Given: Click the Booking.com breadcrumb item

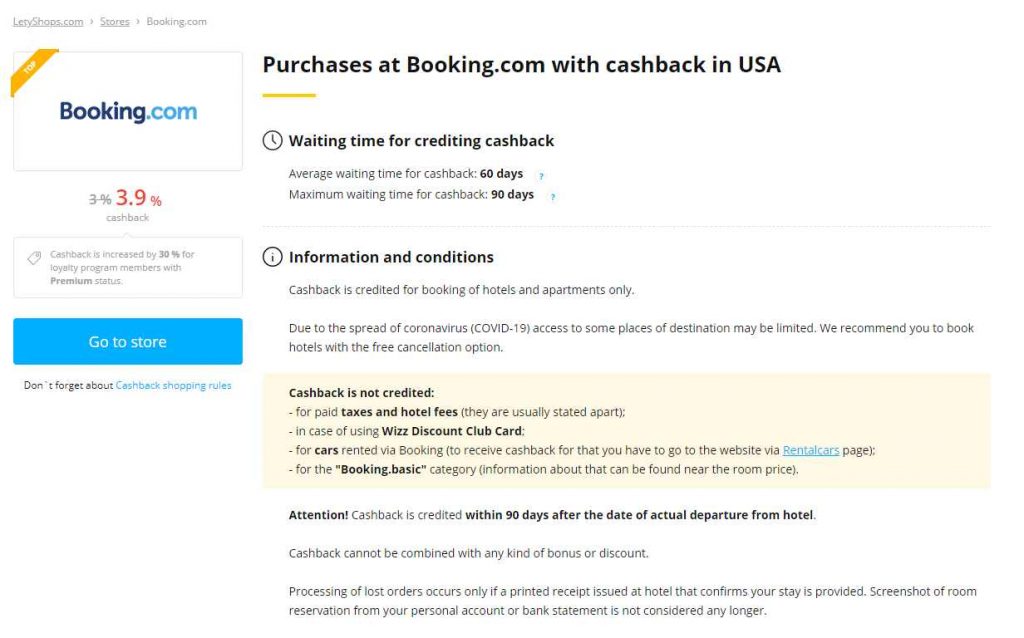Looking at the screenshot, I should 177,22.
